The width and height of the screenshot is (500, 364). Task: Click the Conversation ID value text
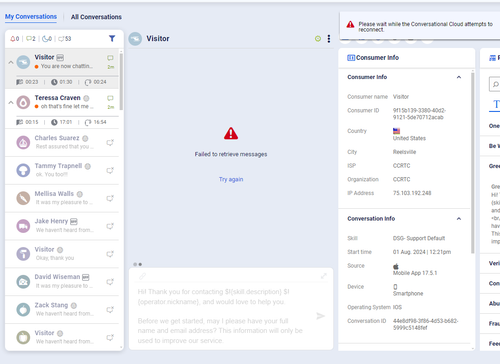(426, 324)
